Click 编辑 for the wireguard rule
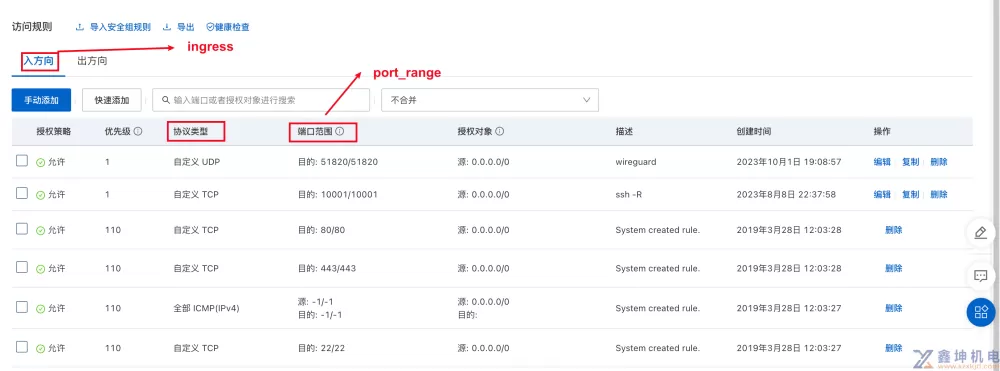The height and width of the screenshot is (371, 1000). tap(882, 162)
